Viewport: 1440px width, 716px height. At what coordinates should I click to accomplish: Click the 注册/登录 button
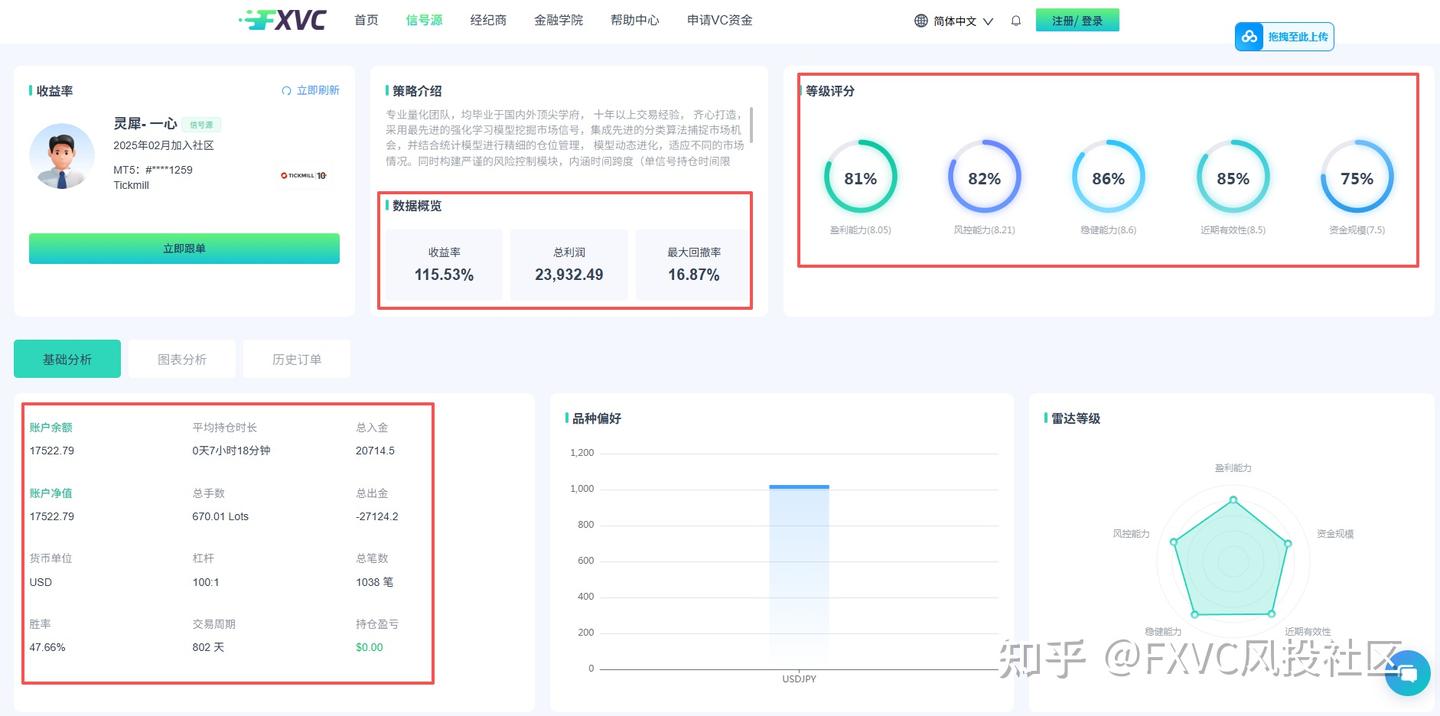tap(1077, 19)
